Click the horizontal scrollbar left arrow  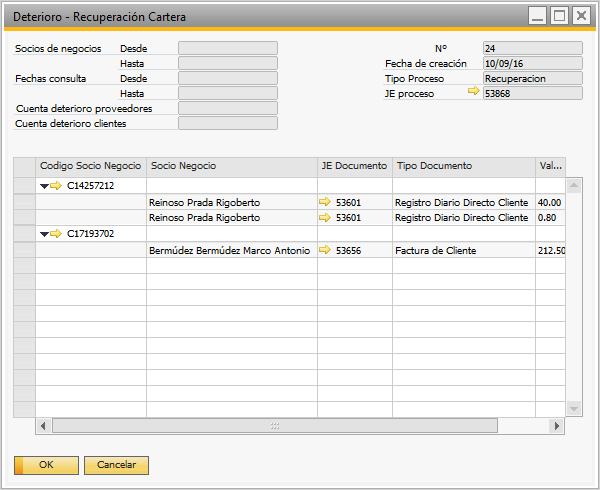(43, 426)
